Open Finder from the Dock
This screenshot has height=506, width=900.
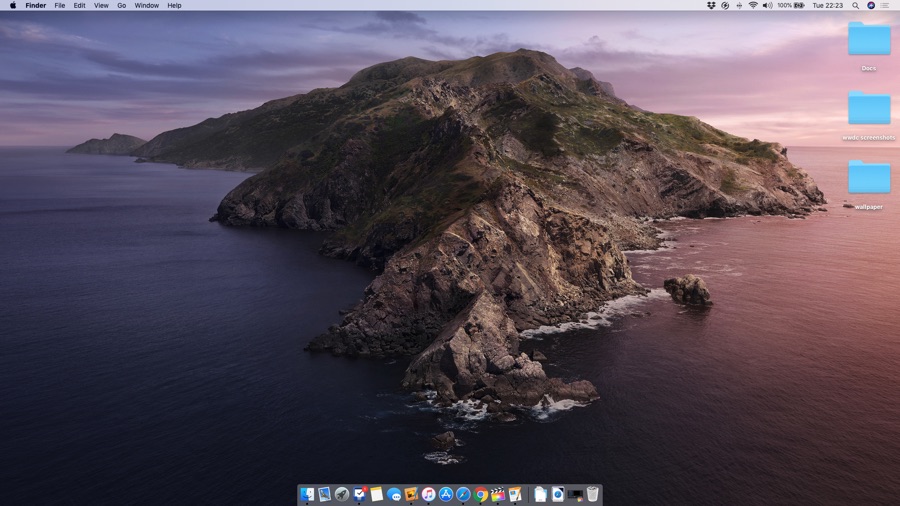307,494
